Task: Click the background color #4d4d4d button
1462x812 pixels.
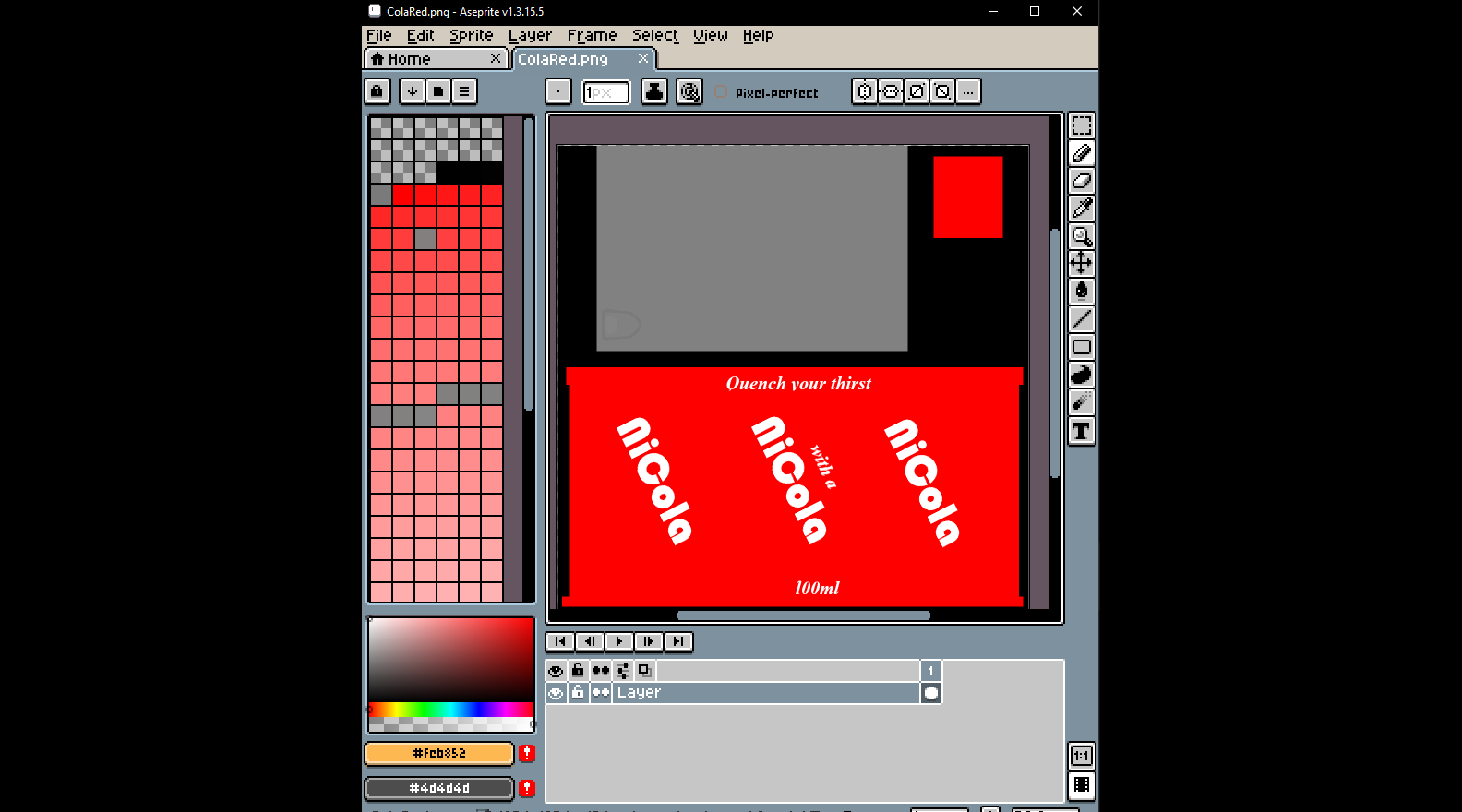Action: [439, 789]
